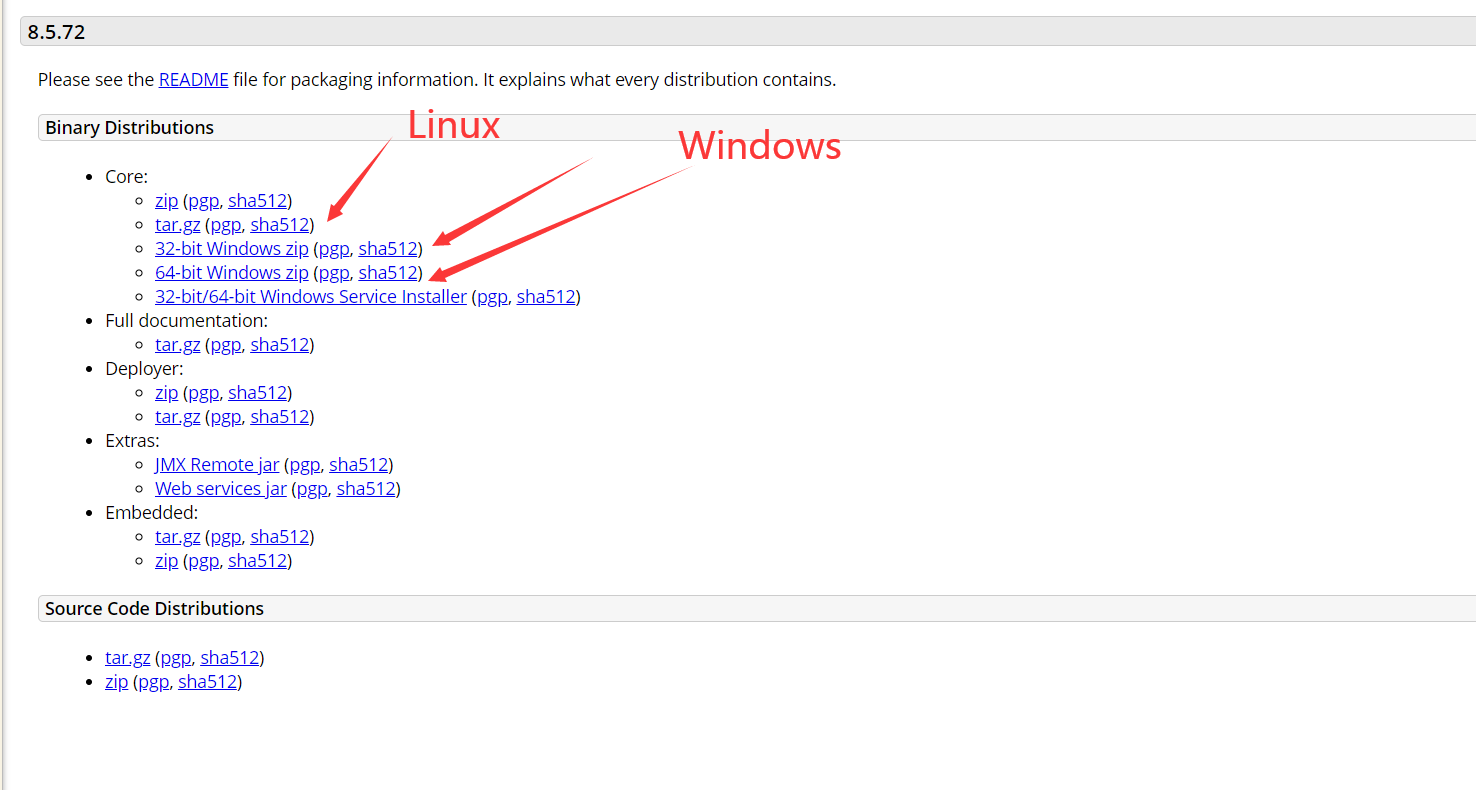Open sha512 for source code tar.gz
This screenshot has width=1476, height=790.
click(x=229, y=658)
